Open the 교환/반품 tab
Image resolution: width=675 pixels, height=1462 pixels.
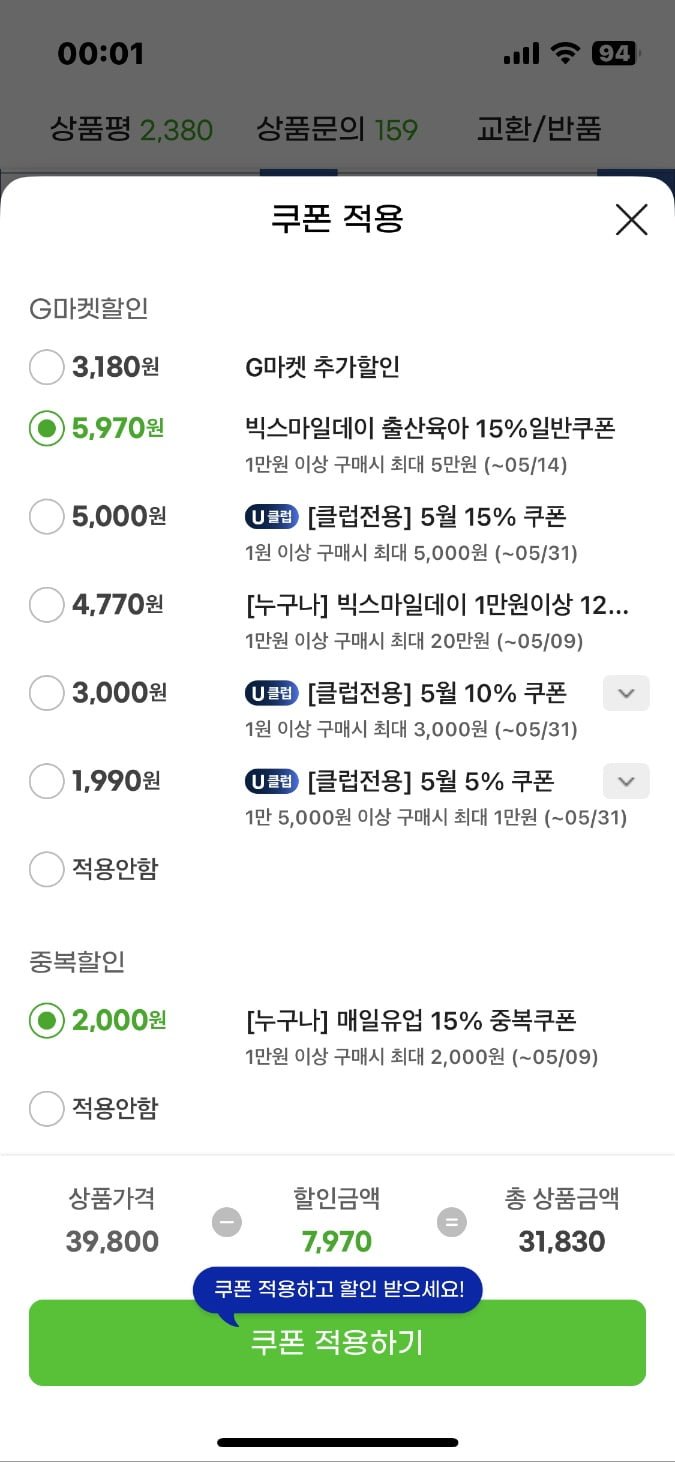pyautogui.click(x=539, y=129)
